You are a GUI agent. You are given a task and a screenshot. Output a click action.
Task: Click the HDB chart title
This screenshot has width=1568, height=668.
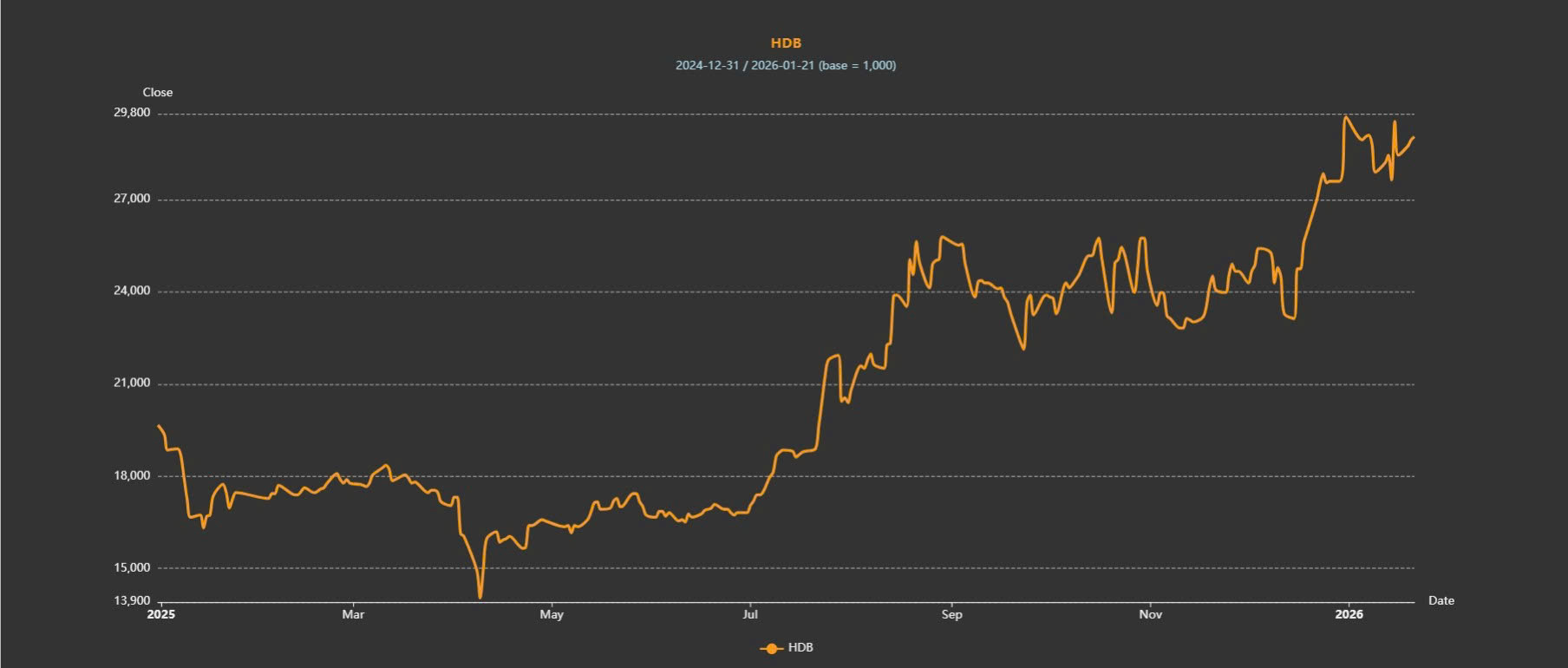point(786,43)
